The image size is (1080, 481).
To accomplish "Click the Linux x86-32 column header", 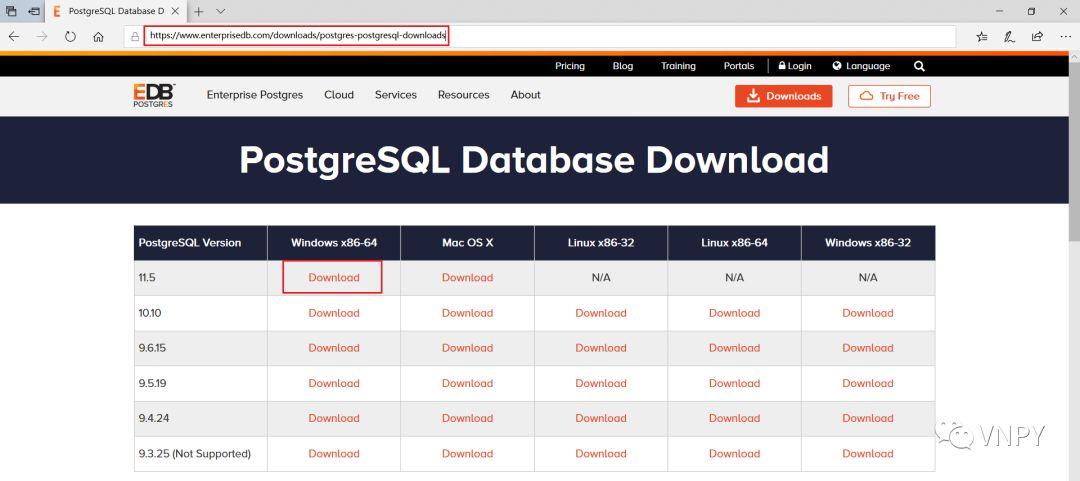I will coord(601,243).
